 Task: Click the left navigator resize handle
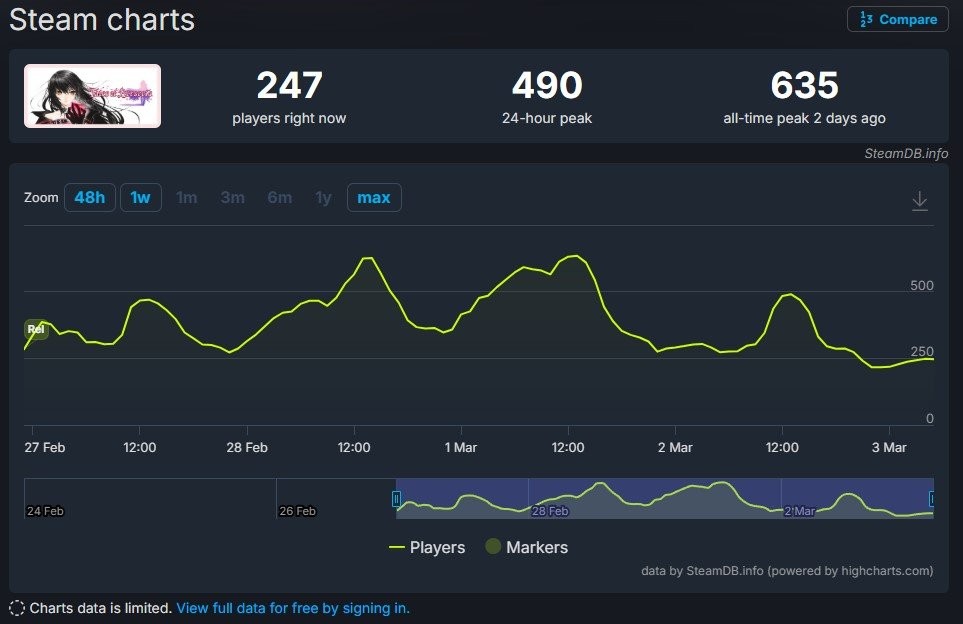[x=396, y=497]
